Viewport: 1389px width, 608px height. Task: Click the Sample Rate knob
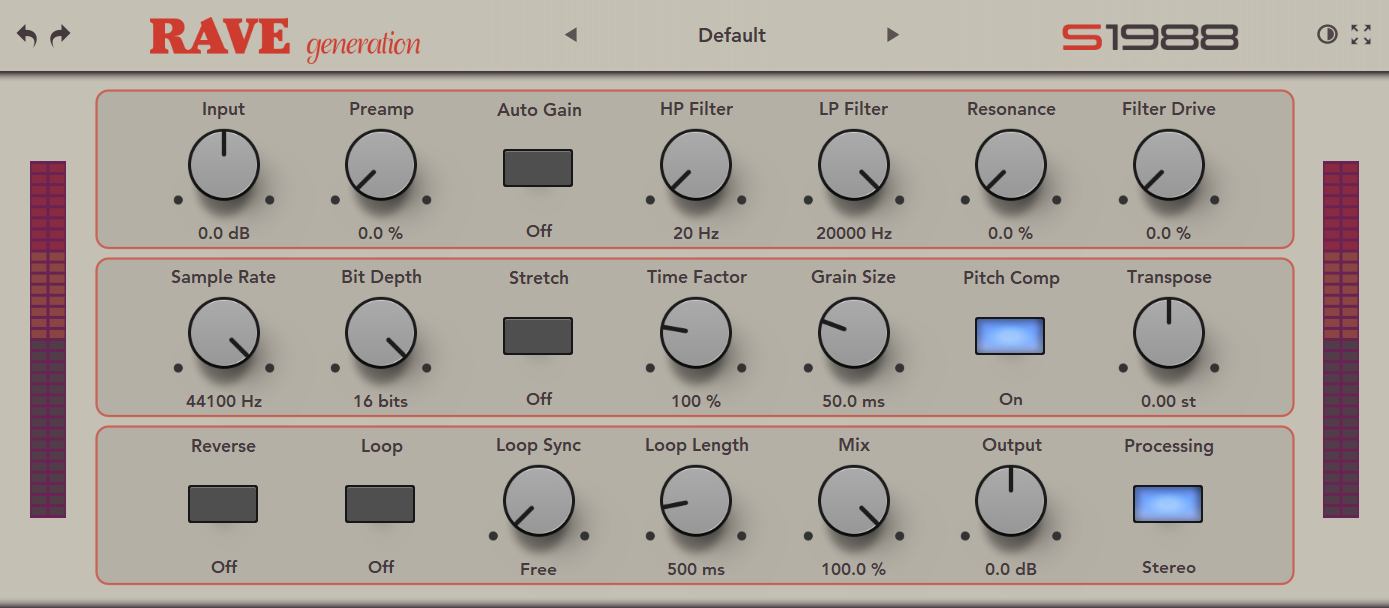[x=224, y=333]
